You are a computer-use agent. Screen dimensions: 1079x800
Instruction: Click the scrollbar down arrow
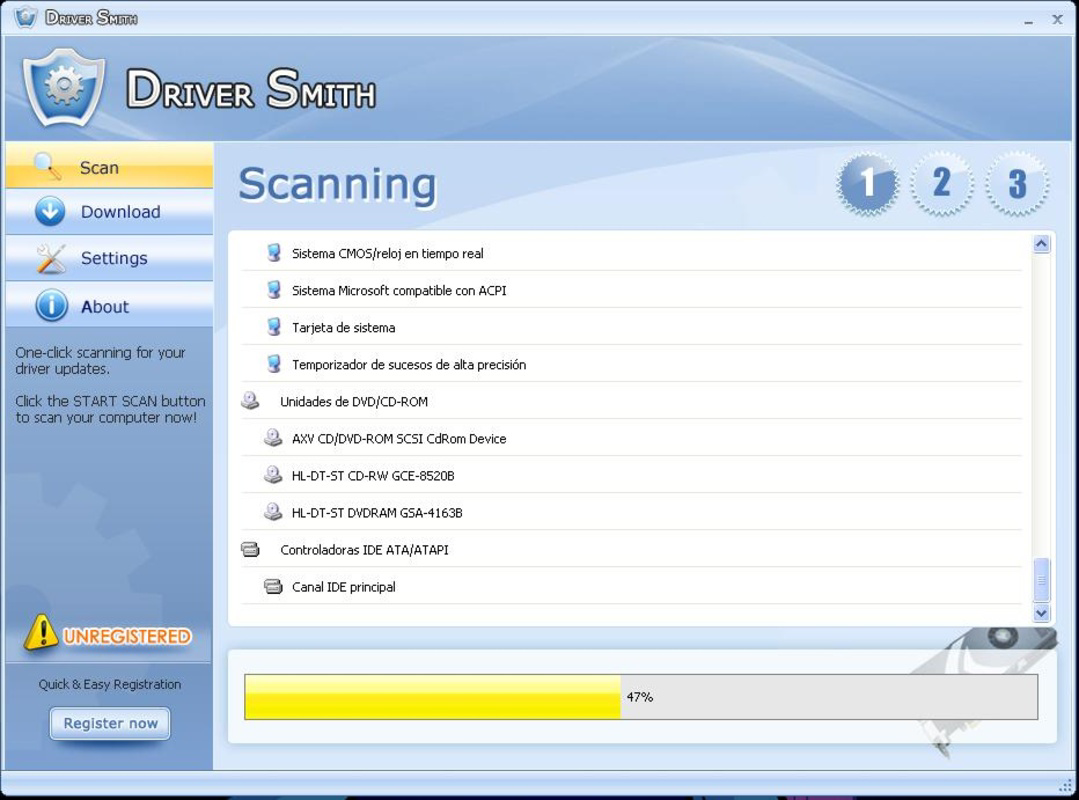pyautogui.click(x=1041, y=612)
